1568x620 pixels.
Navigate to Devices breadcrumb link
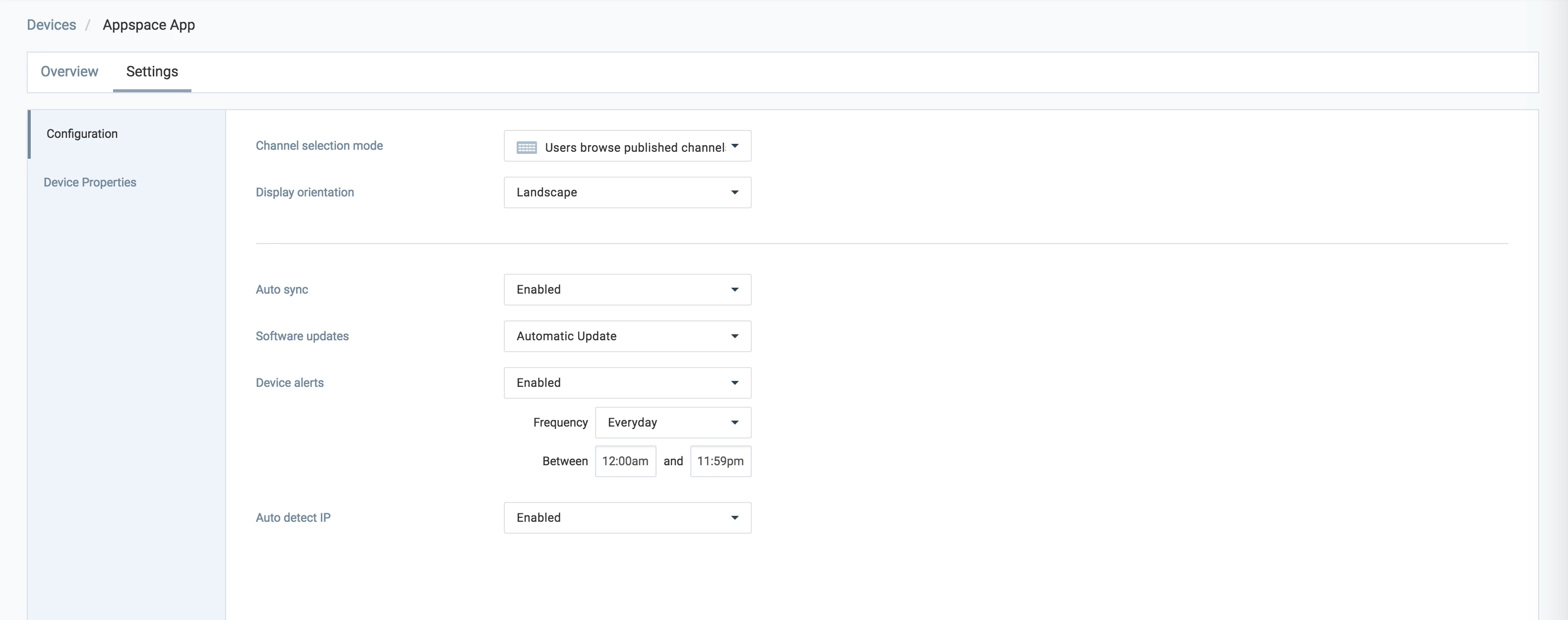51,25
